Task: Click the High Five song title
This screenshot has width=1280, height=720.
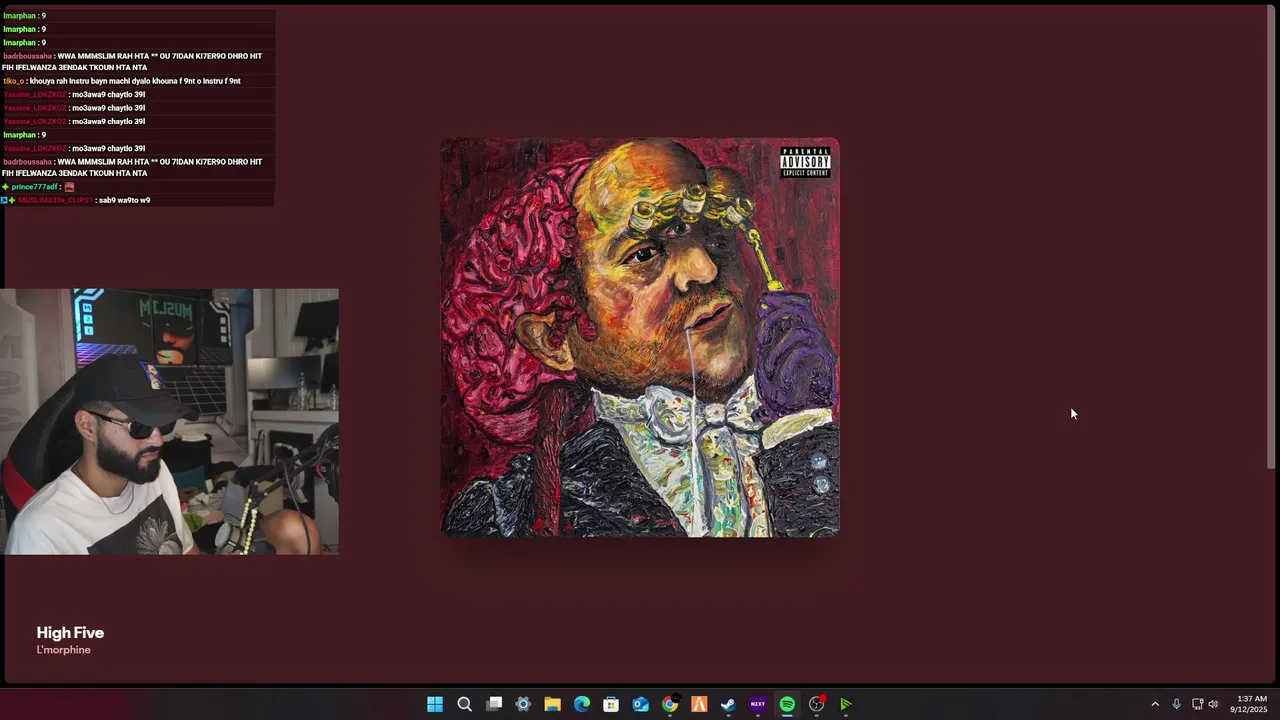Action: click(x=70, y=632)
